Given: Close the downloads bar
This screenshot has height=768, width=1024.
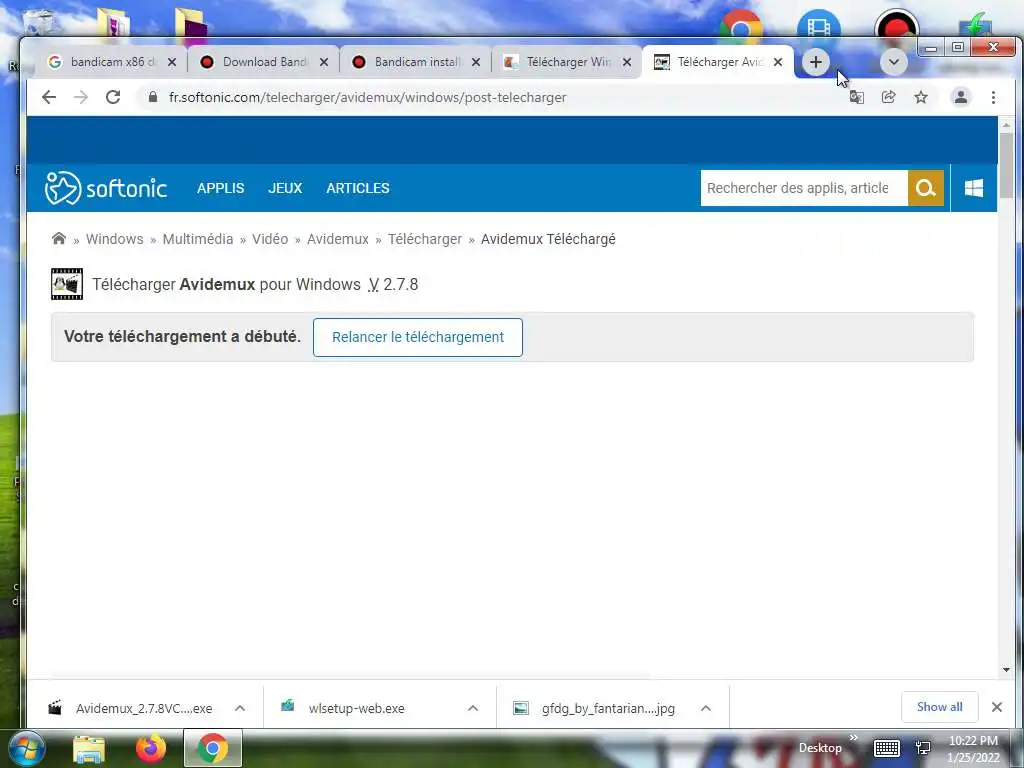Looking at the screenshot, I should (997, 707).
